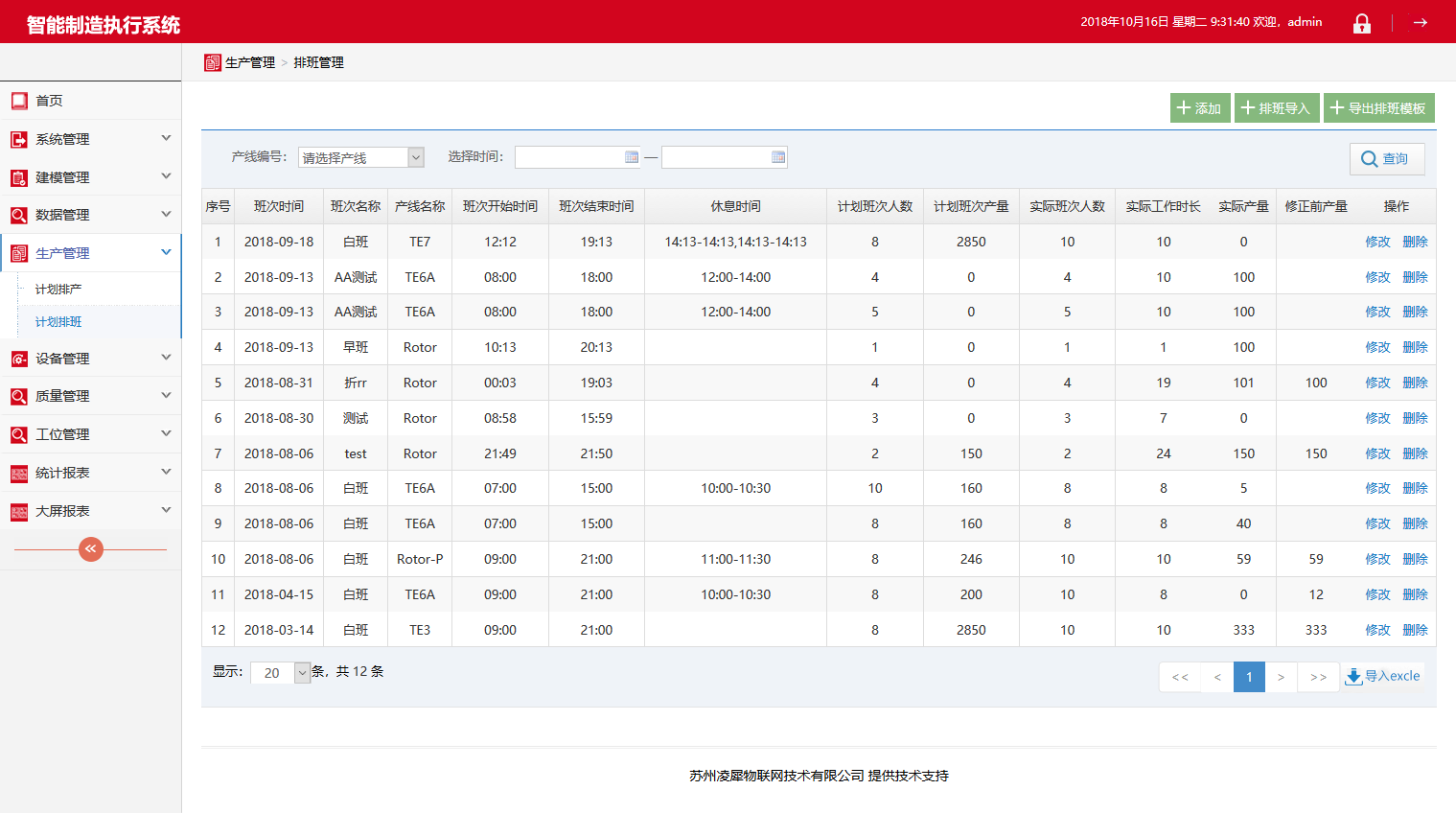Expand the 质量管理 menu chevron
Screen dimensions: 1456x813
[166, 395]
